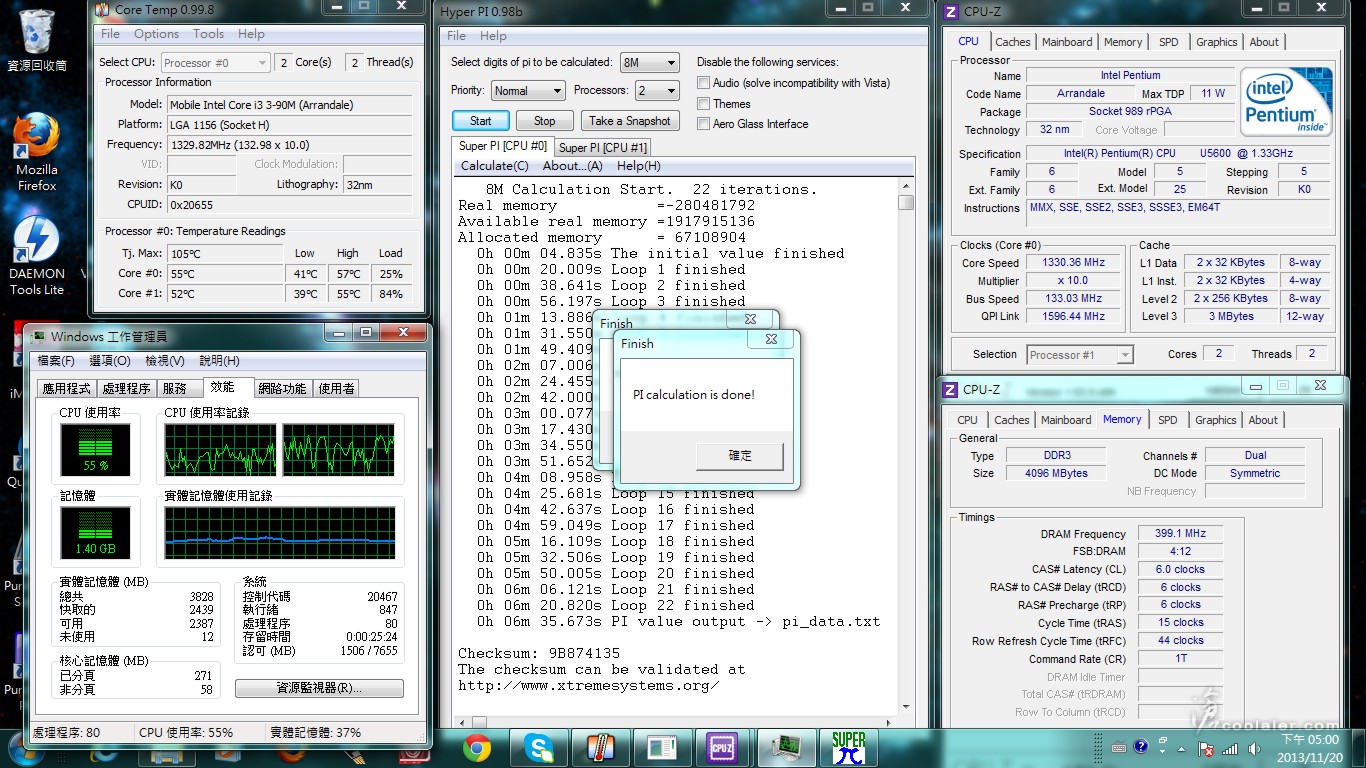Screen dimensions: 1366x768
Task: Click the Google Chrome taskbar icon
Action: pos(477,748)
